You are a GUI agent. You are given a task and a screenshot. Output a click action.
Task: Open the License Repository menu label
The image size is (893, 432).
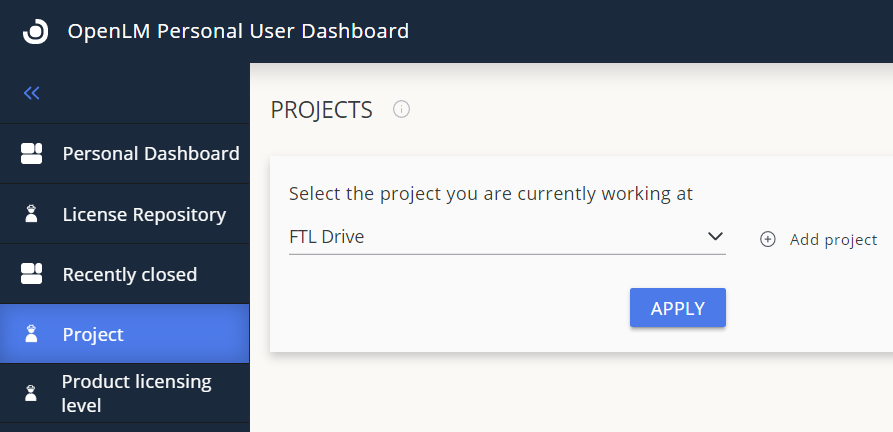point(144,214)
